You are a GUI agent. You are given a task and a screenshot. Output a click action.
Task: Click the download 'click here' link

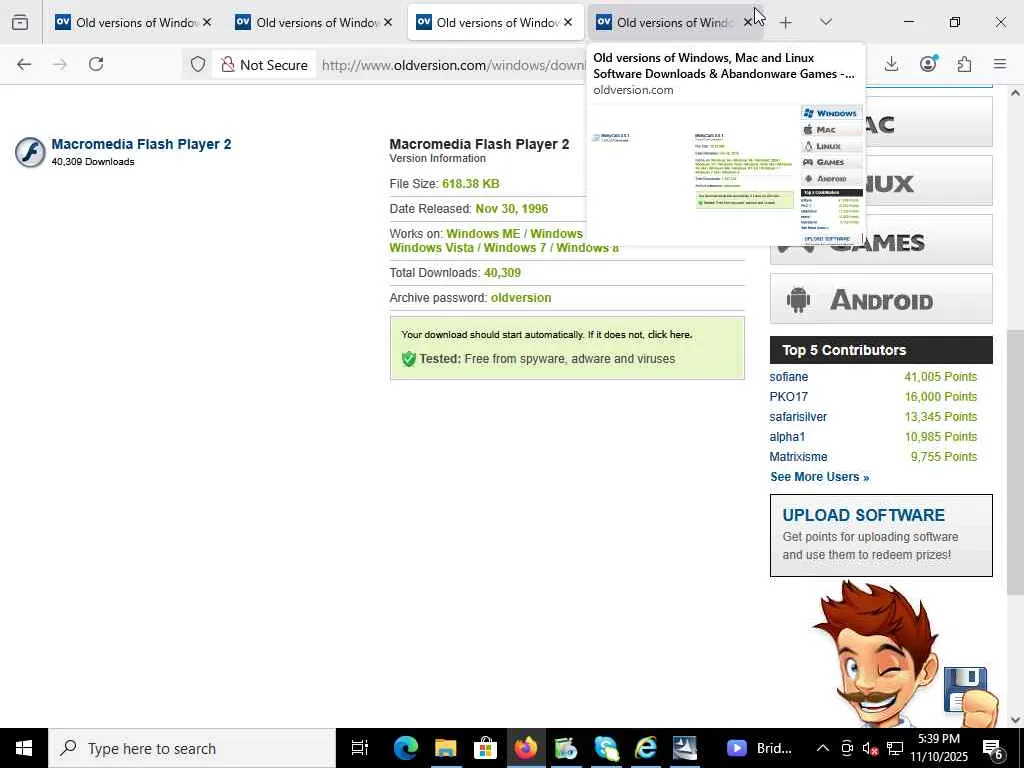(x=669, y=334)
